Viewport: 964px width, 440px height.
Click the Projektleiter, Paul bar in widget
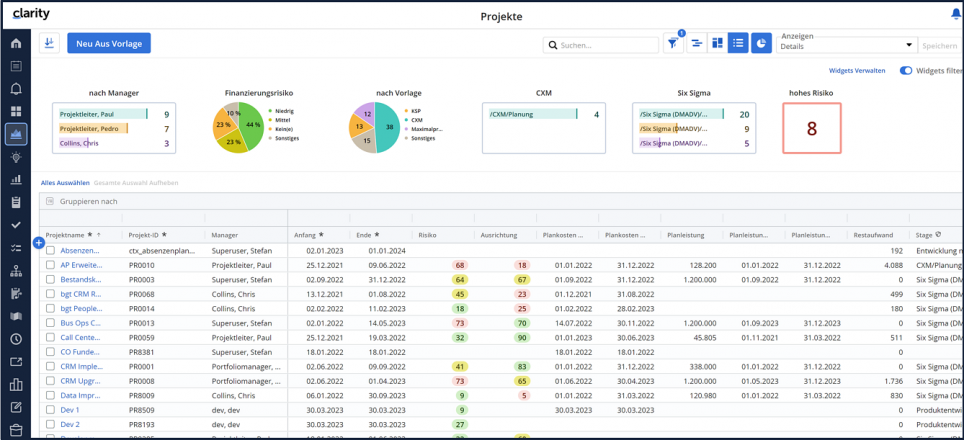(x=103, y=114)
